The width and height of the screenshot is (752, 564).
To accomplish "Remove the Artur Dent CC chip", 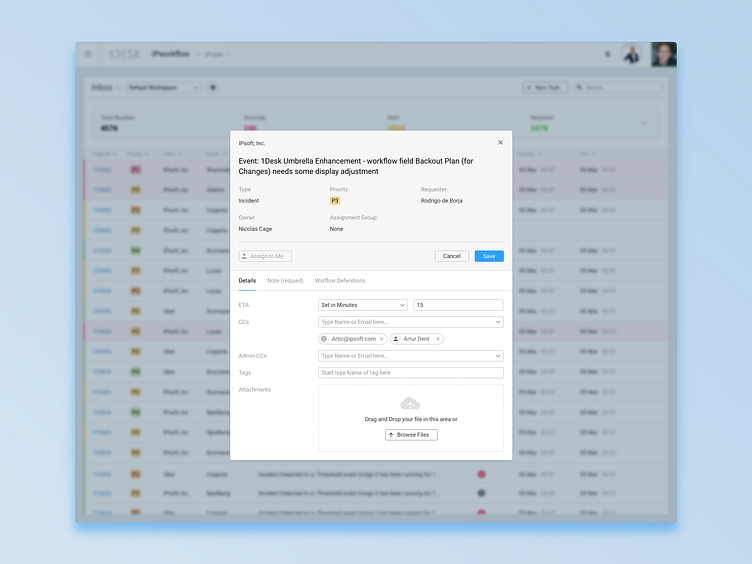I will click(x=436, y=339).
